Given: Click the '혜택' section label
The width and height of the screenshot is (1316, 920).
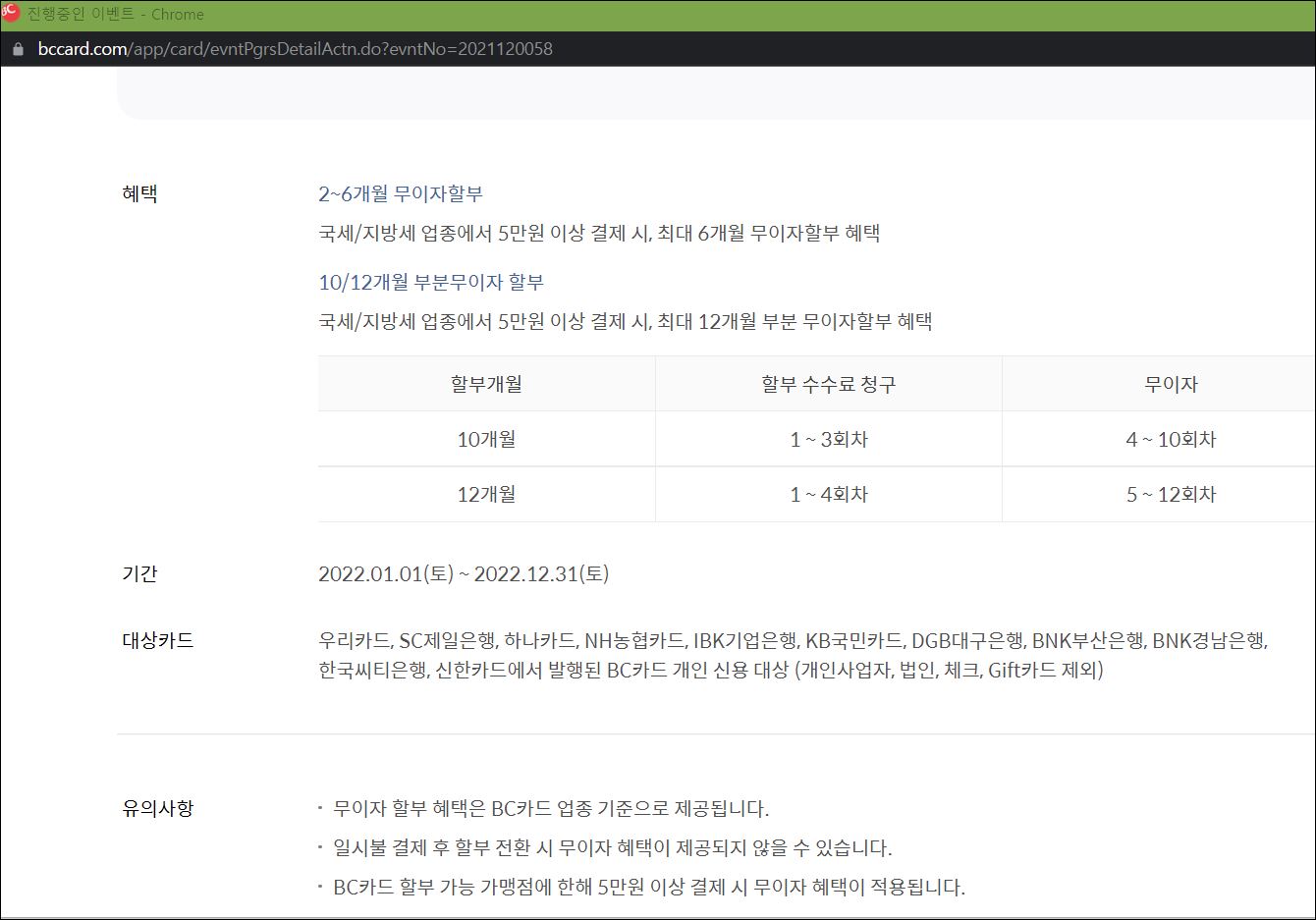Looking at the screenshot, I should (139, 193).
